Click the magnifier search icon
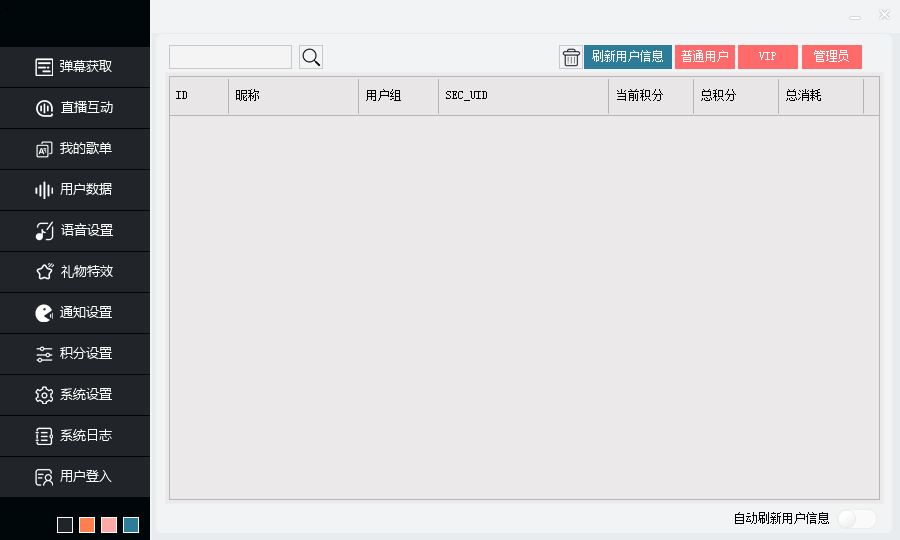Viewport: 900px width, 540px height. pyautogui.click(x=311, y=57)
